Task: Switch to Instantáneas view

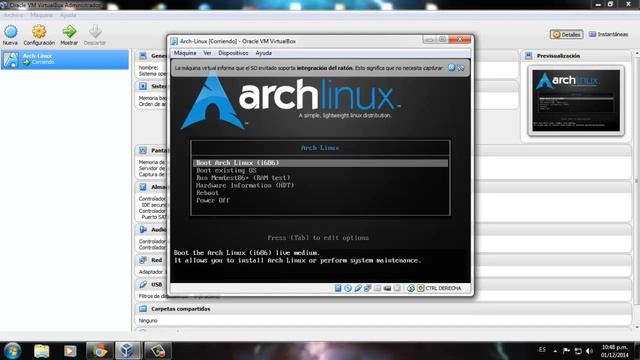Action: (x=608, y=35)
